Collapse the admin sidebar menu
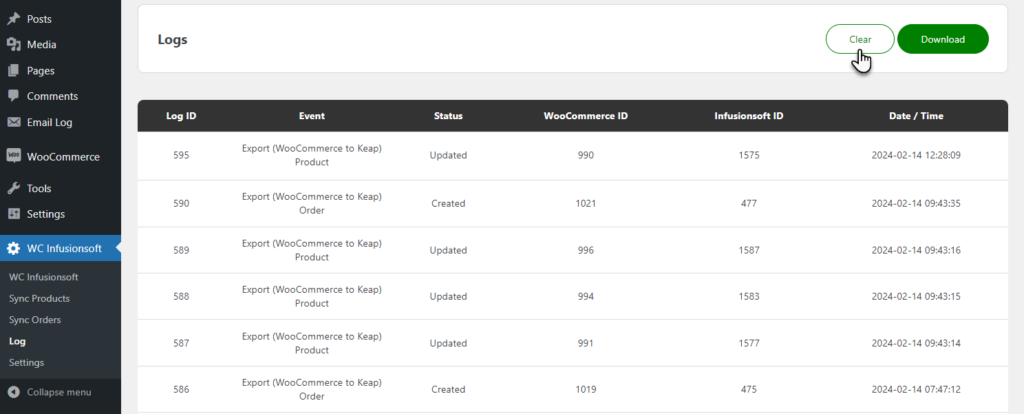 (50, 392)
